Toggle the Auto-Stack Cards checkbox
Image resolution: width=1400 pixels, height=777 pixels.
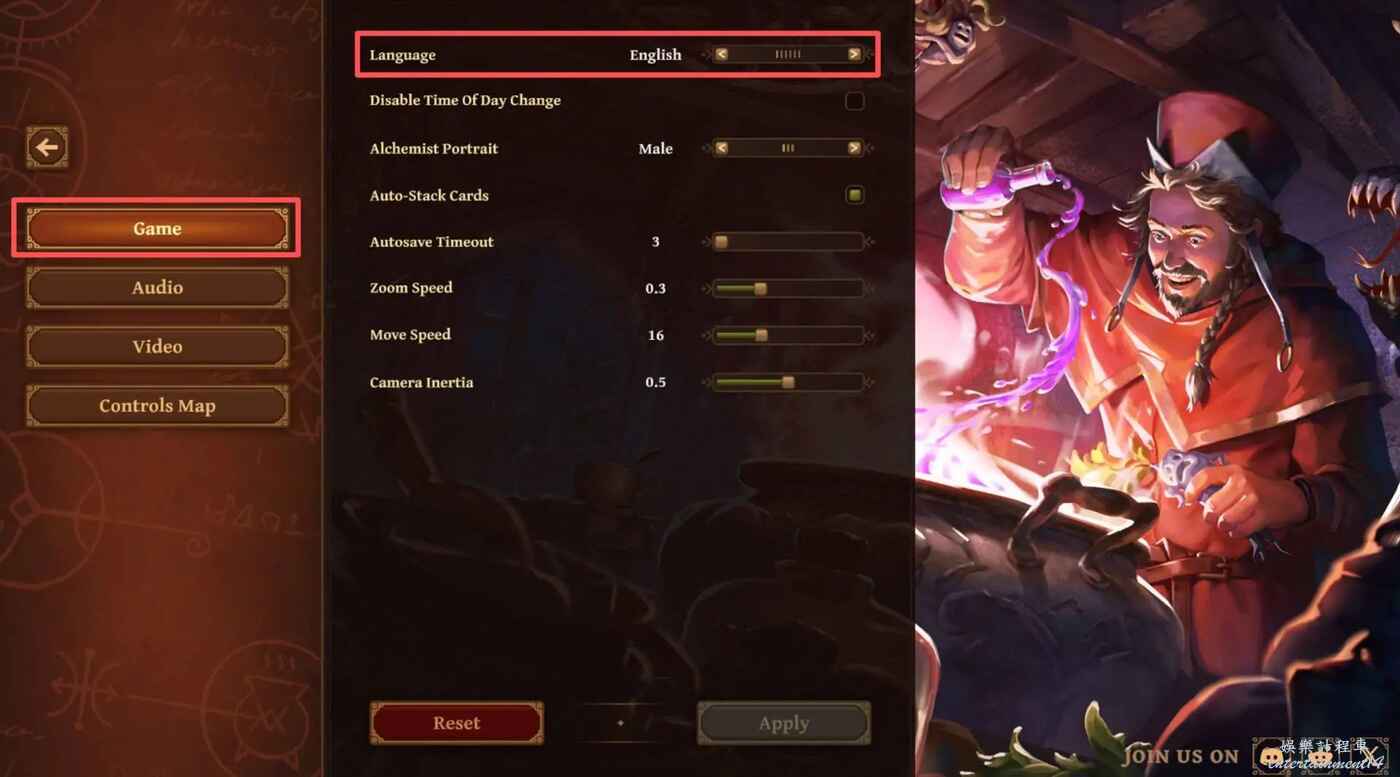[x=854, y=195]
